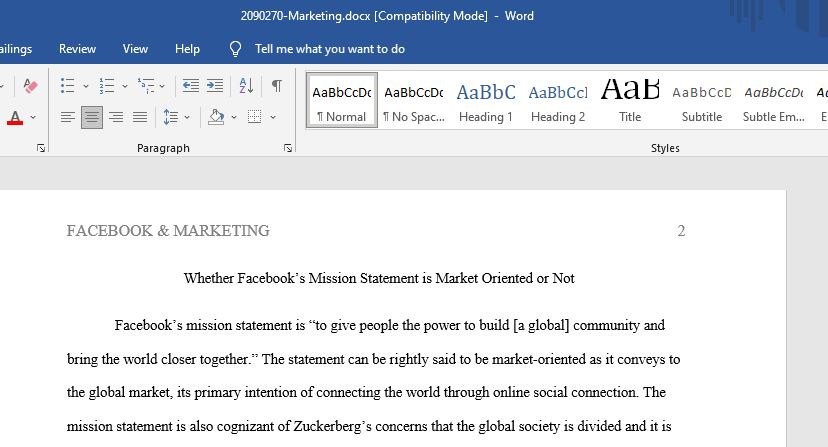Click the Borders icon

pyautogui.click(x=255, y=117)
